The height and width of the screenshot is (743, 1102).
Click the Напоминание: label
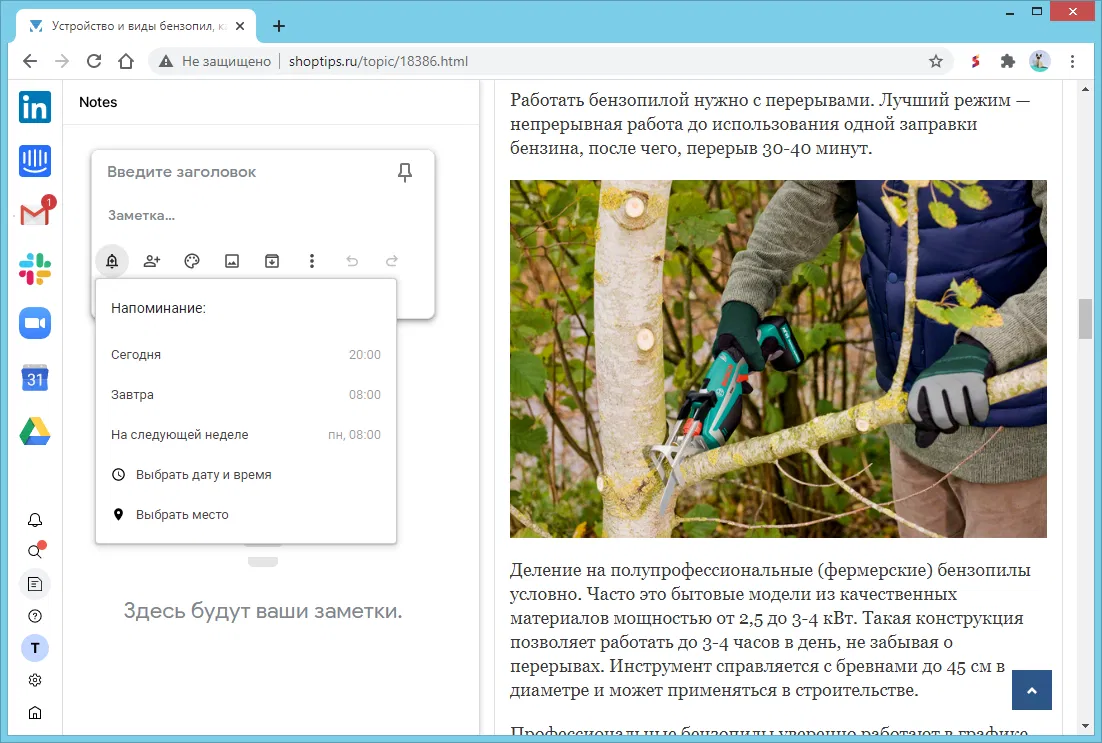tap(158, 309)
